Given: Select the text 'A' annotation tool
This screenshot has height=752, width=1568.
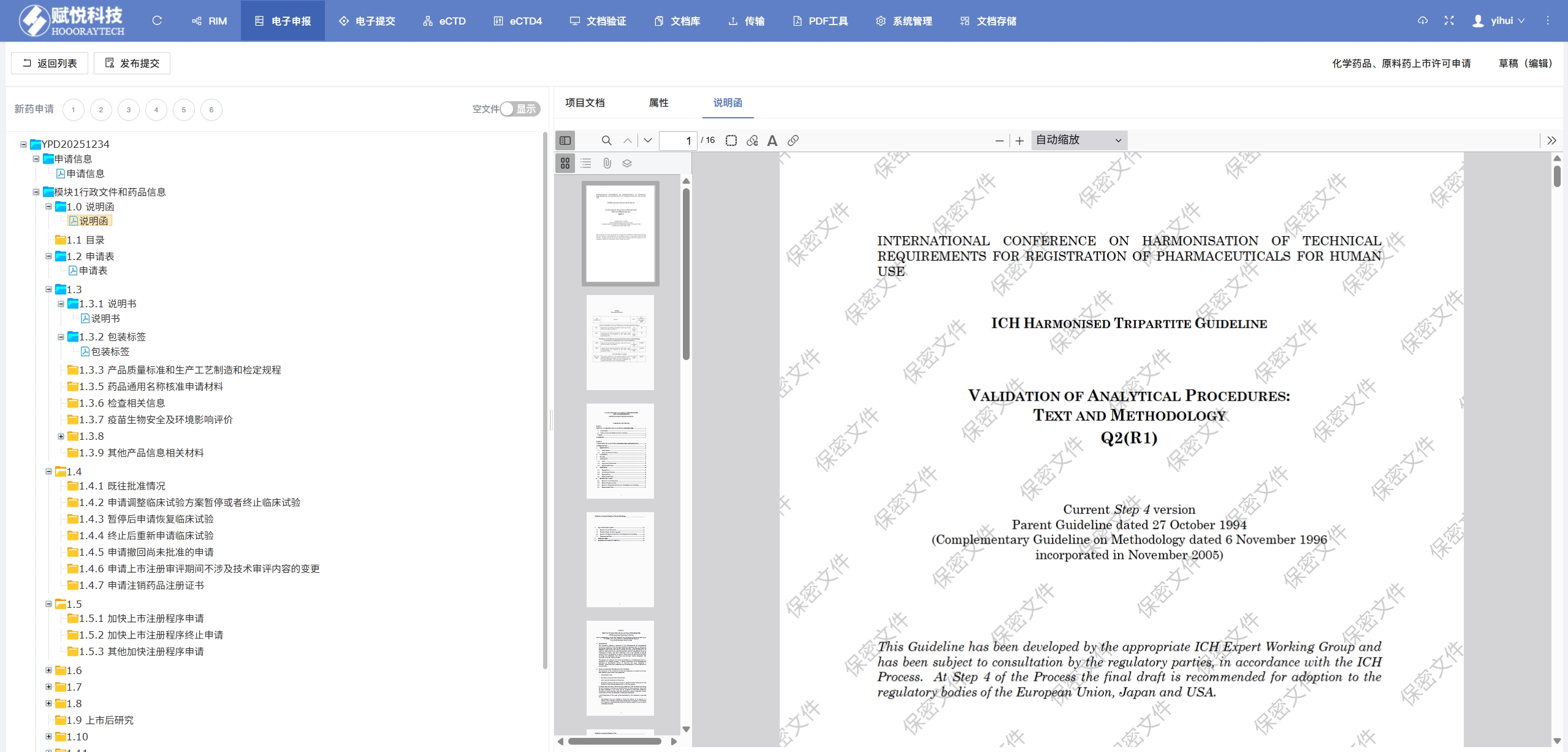Looking at the screenshot, I should point(772,140).
